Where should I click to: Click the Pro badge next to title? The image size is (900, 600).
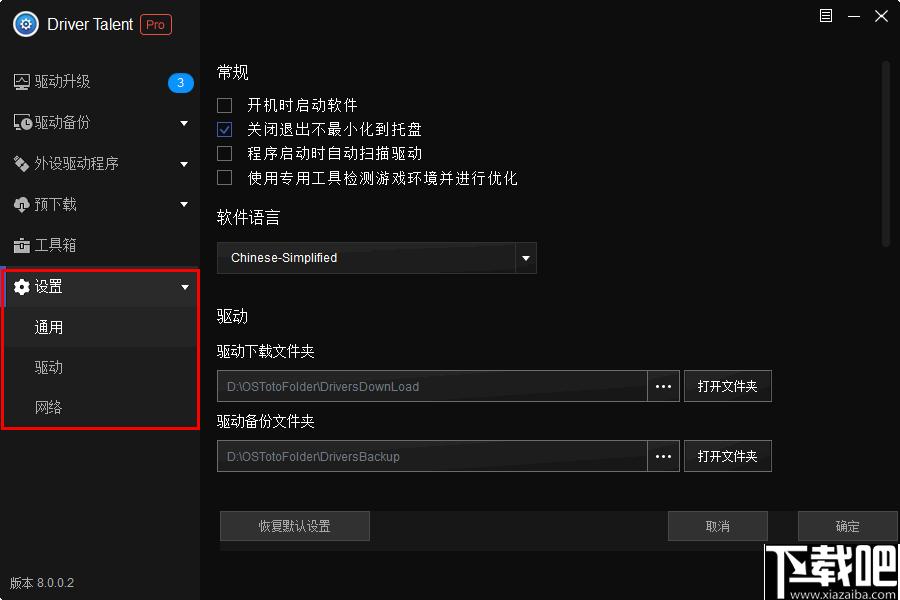pyautogui.click(x=156, y=25)
